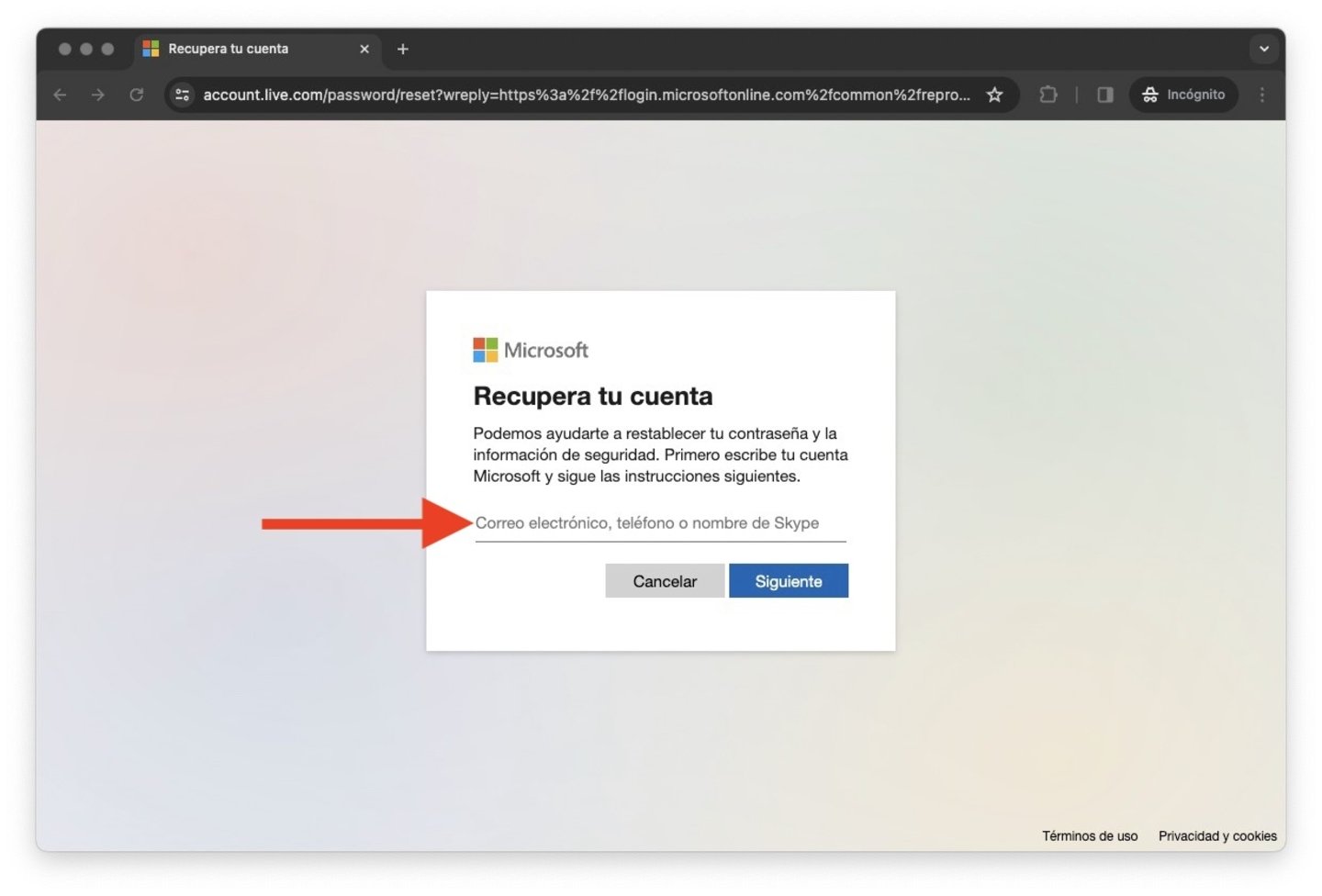Click the red window close dot
Screen dimensions: 1322x896
point(64,49)
